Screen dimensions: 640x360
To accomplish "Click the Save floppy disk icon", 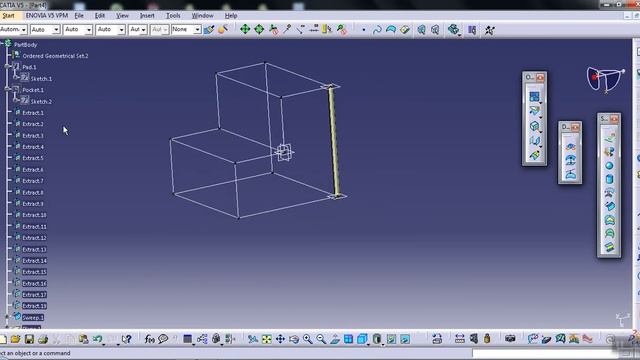I will click(29, 339).
